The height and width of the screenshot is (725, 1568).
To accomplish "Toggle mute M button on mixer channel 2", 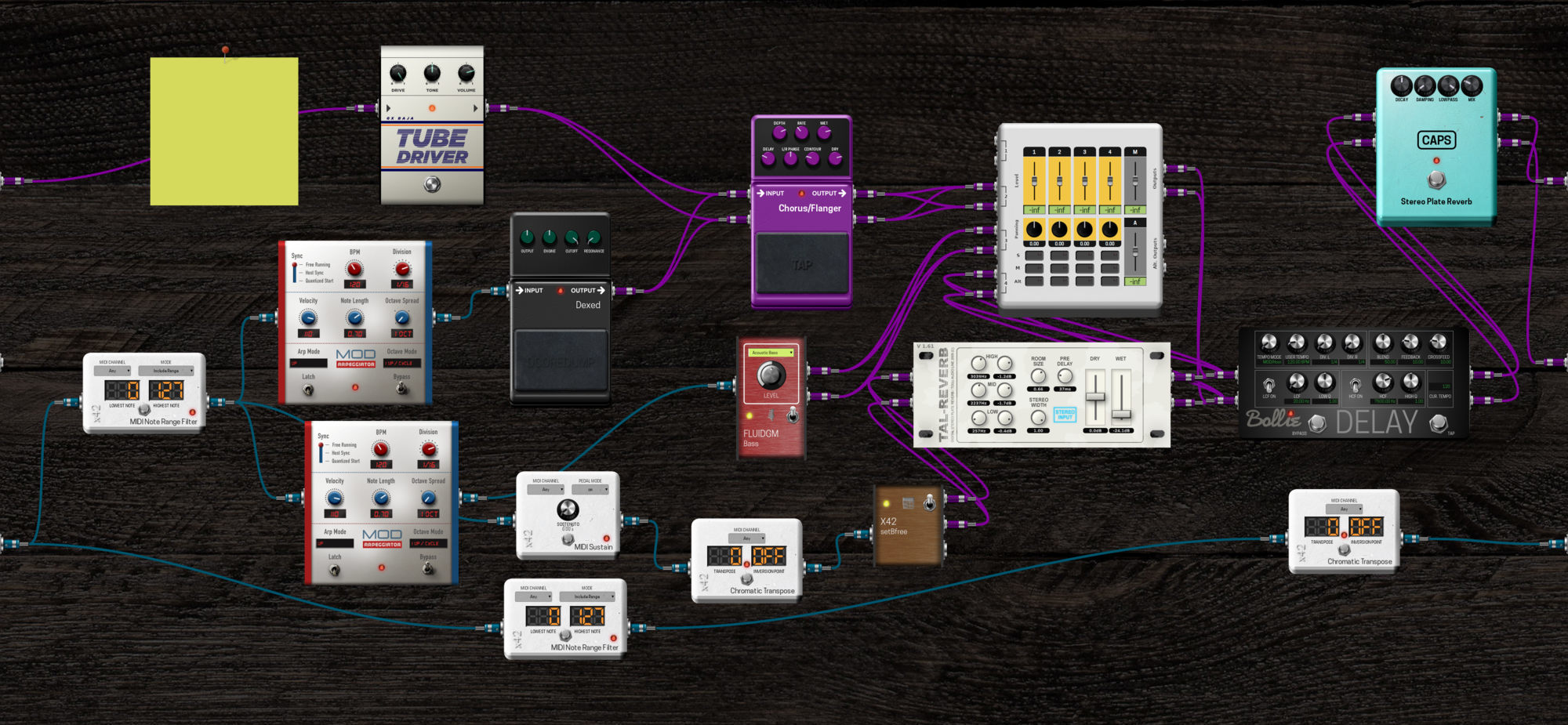I will click(x=1059, y=268).
